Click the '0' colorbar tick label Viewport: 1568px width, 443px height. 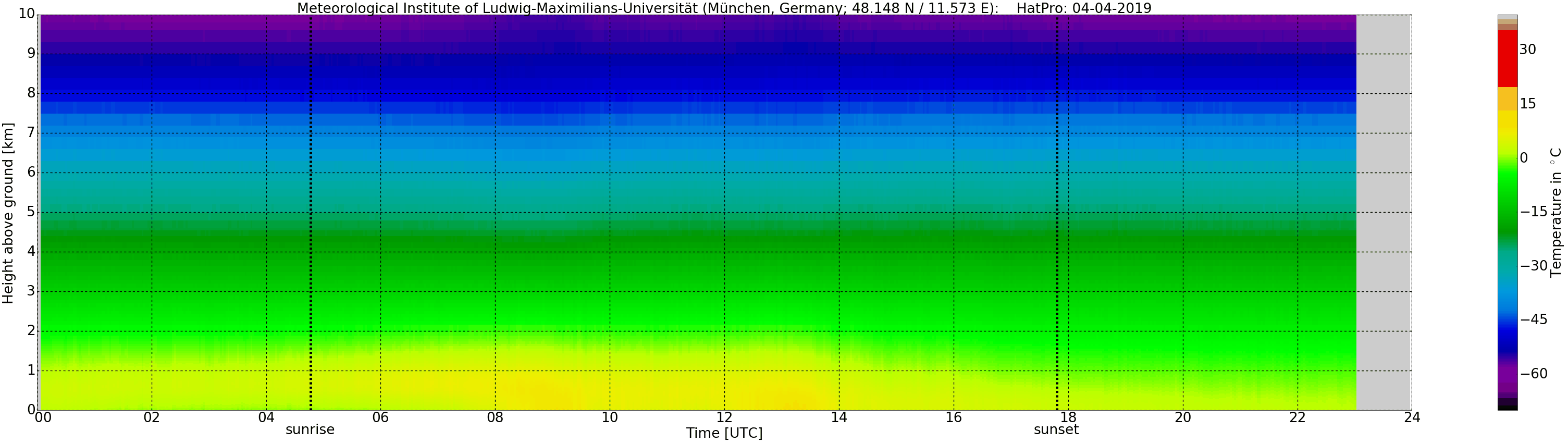pyautogui.click(x=1524, y=158)
